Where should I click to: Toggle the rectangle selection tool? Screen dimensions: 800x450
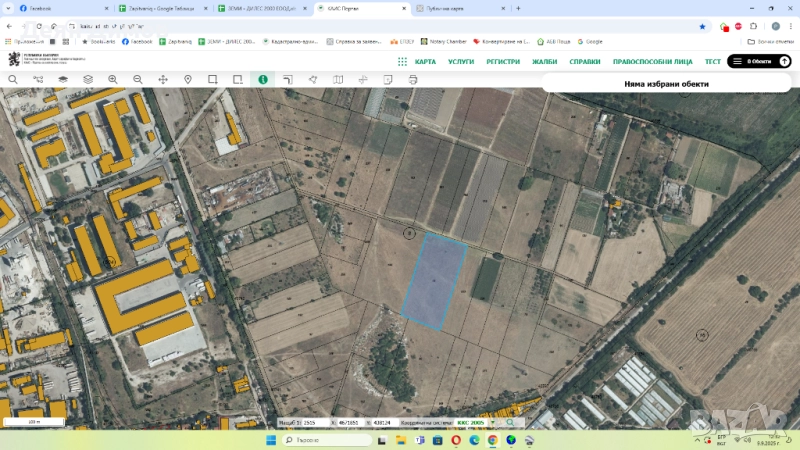pyautogui.click(x=213, y=79)
